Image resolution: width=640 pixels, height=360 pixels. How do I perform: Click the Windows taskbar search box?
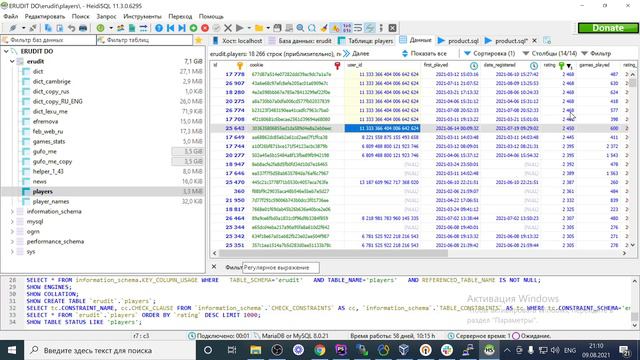tap(110, 350)
